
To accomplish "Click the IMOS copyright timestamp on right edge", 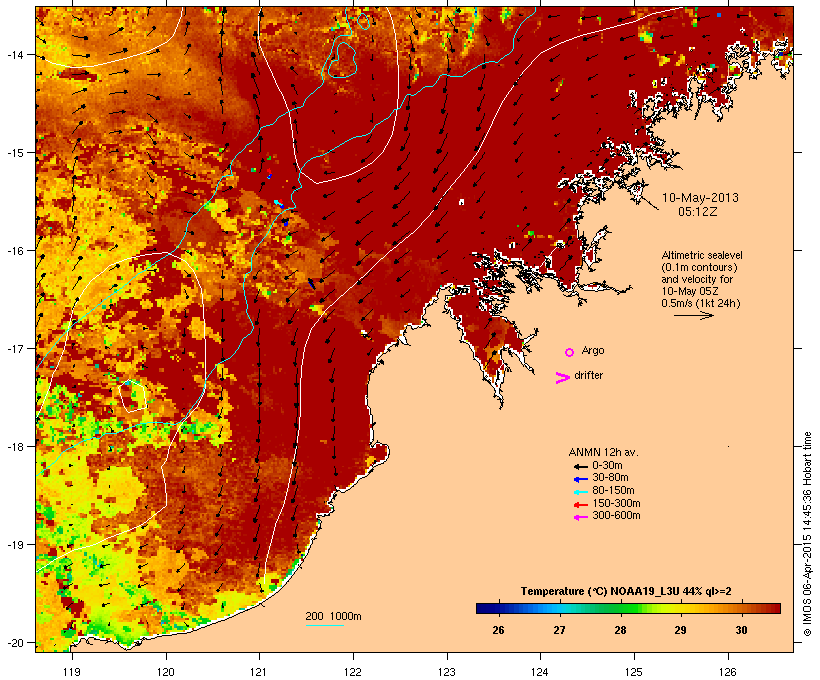I will click(x=807, y=534).
